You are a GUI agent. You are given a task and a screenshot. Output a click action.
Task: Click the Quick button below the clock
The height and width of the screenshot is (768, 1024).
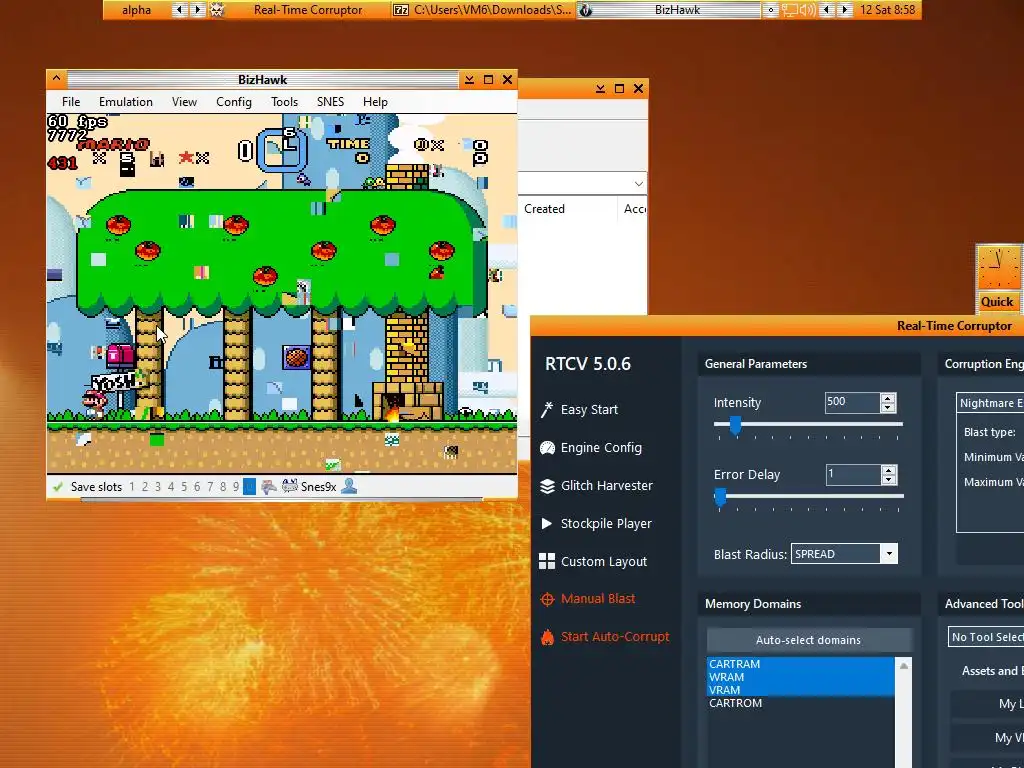(x=997, y=302)
